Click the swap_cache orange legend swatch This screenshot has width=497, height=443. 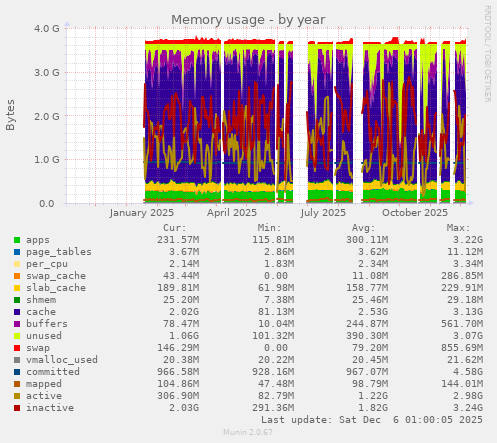click(x=17, y=276)
